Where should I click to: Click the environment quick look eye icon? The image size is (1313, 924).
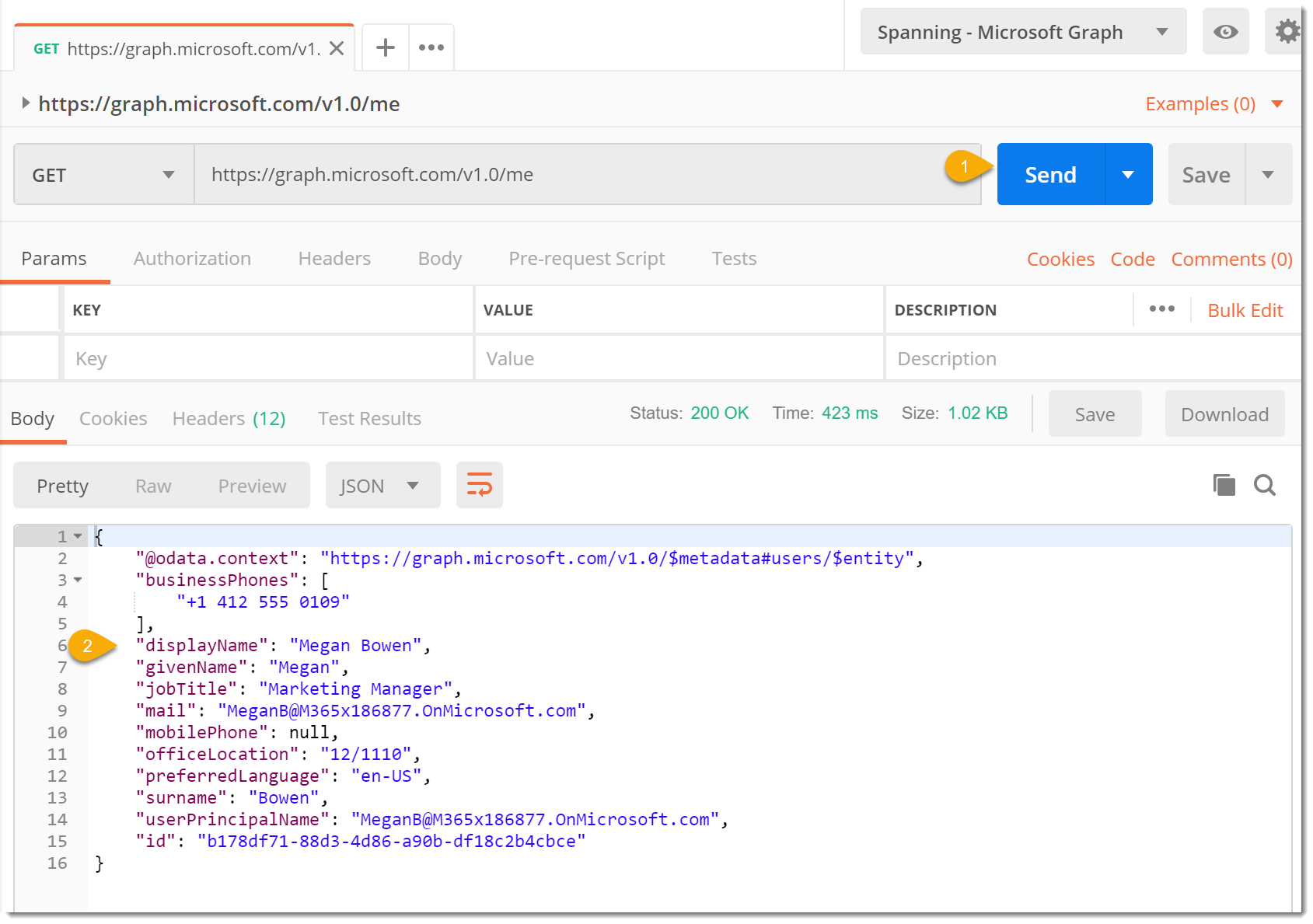[1225, 32]
